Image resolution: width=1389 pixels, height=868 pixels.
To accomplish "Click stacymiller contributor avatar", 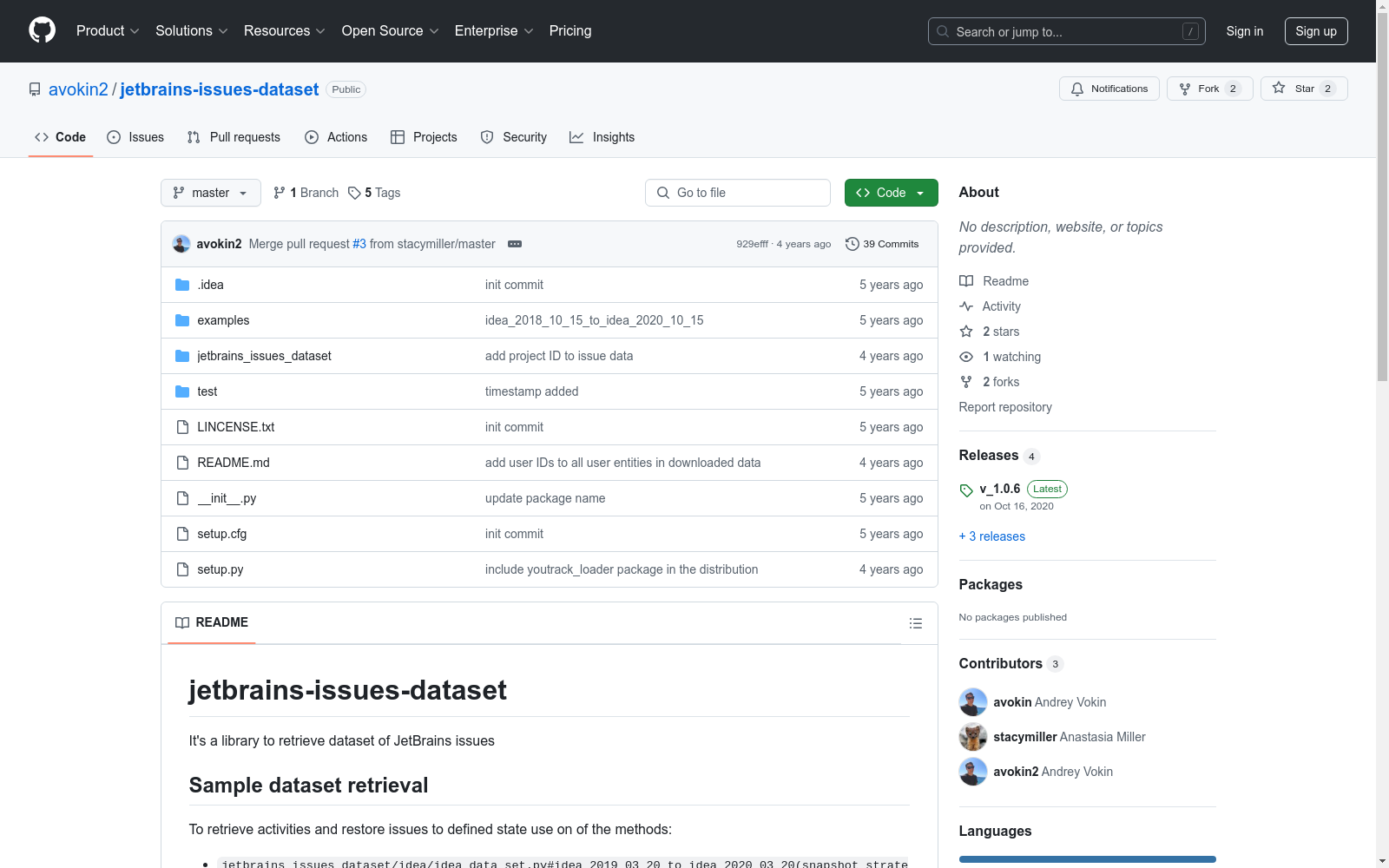I will coord(973,737).
